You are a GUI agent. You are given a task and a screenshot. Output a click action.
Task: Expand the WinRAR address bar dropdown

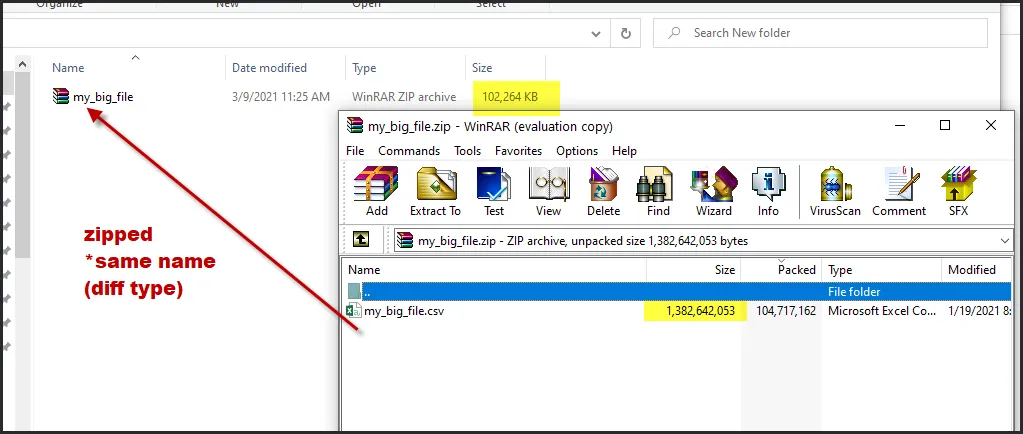click(1005, 241)
